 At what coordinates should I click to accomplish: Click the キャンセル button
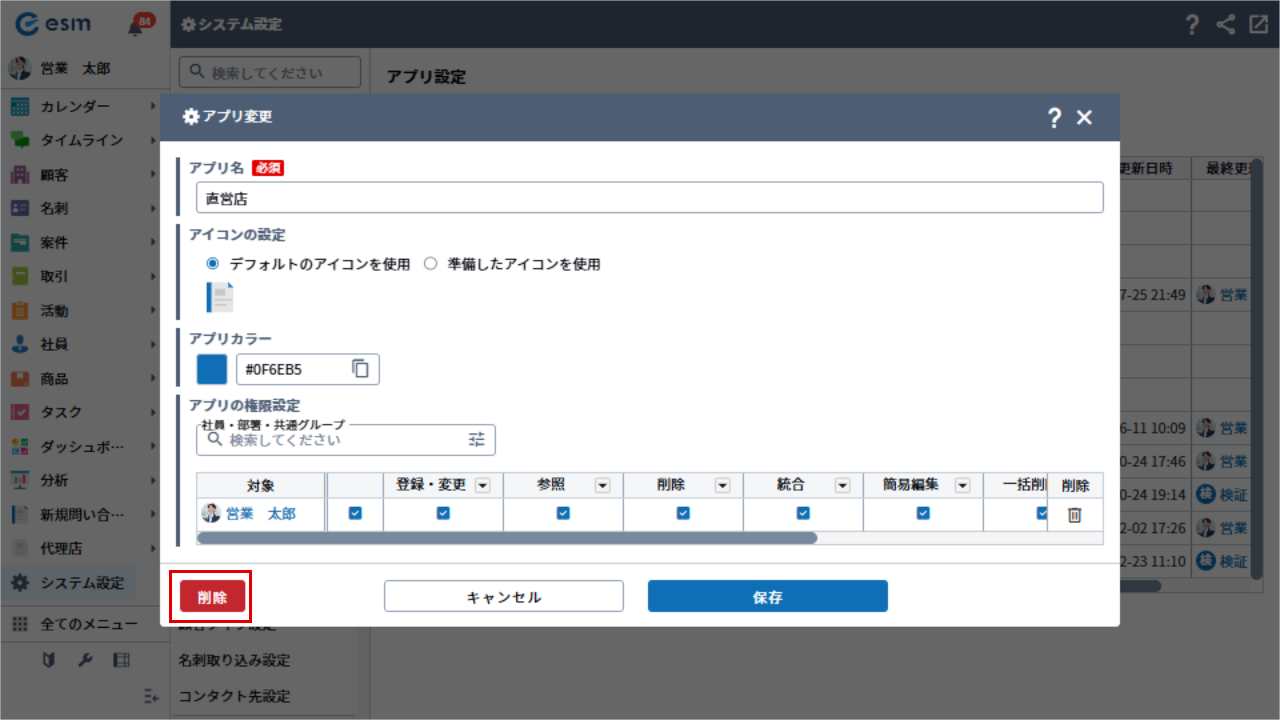tap(504, 597)
